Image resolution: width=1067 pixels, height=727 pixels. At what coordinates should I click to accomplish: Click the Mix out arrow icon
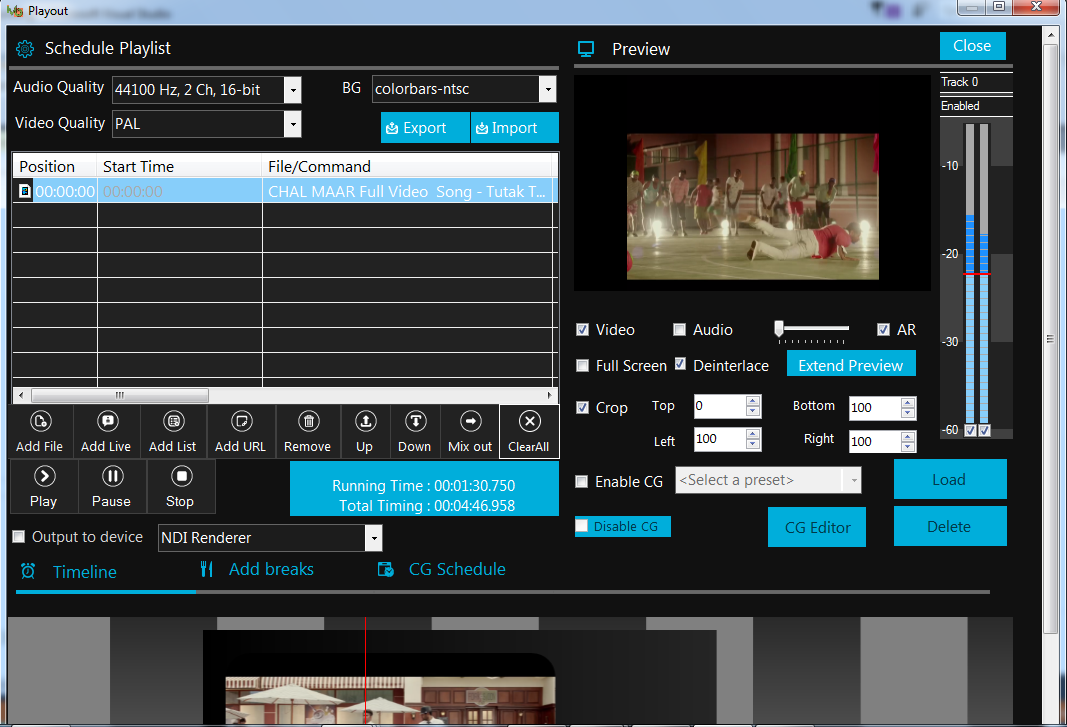(x=470, y=422)
